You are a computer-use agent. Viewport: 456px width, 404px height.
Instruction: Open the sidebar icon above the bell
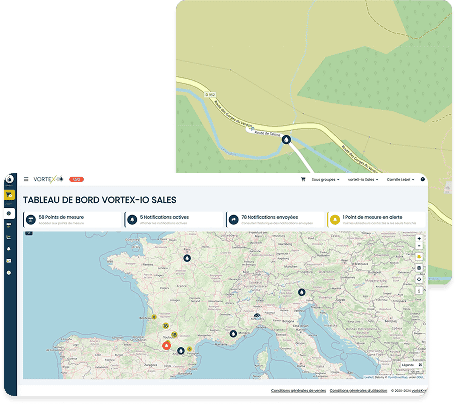9,237
